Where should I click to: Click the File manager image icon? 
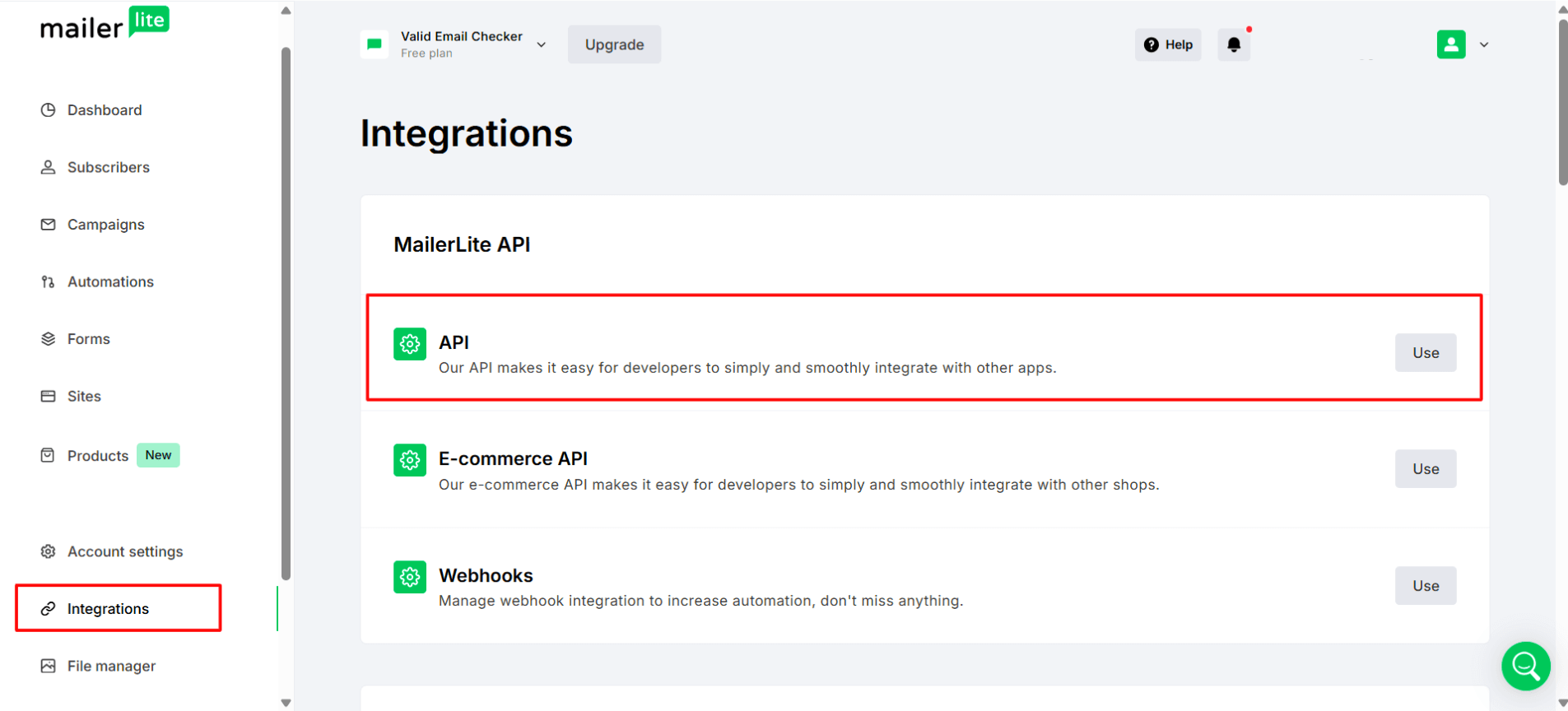pyautogui.click(x=48, y=666)
